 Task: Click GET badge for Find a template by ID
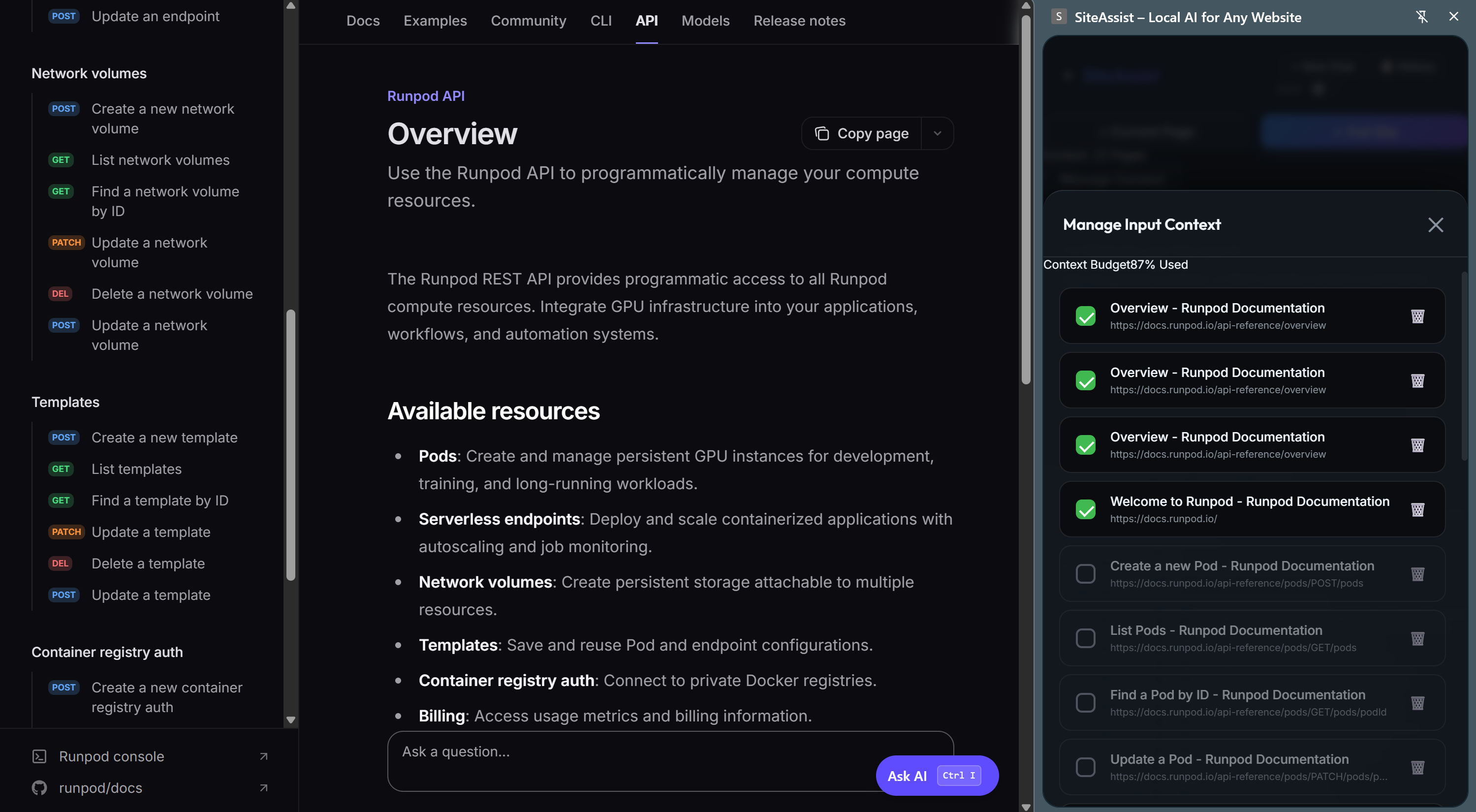point(61,500)
